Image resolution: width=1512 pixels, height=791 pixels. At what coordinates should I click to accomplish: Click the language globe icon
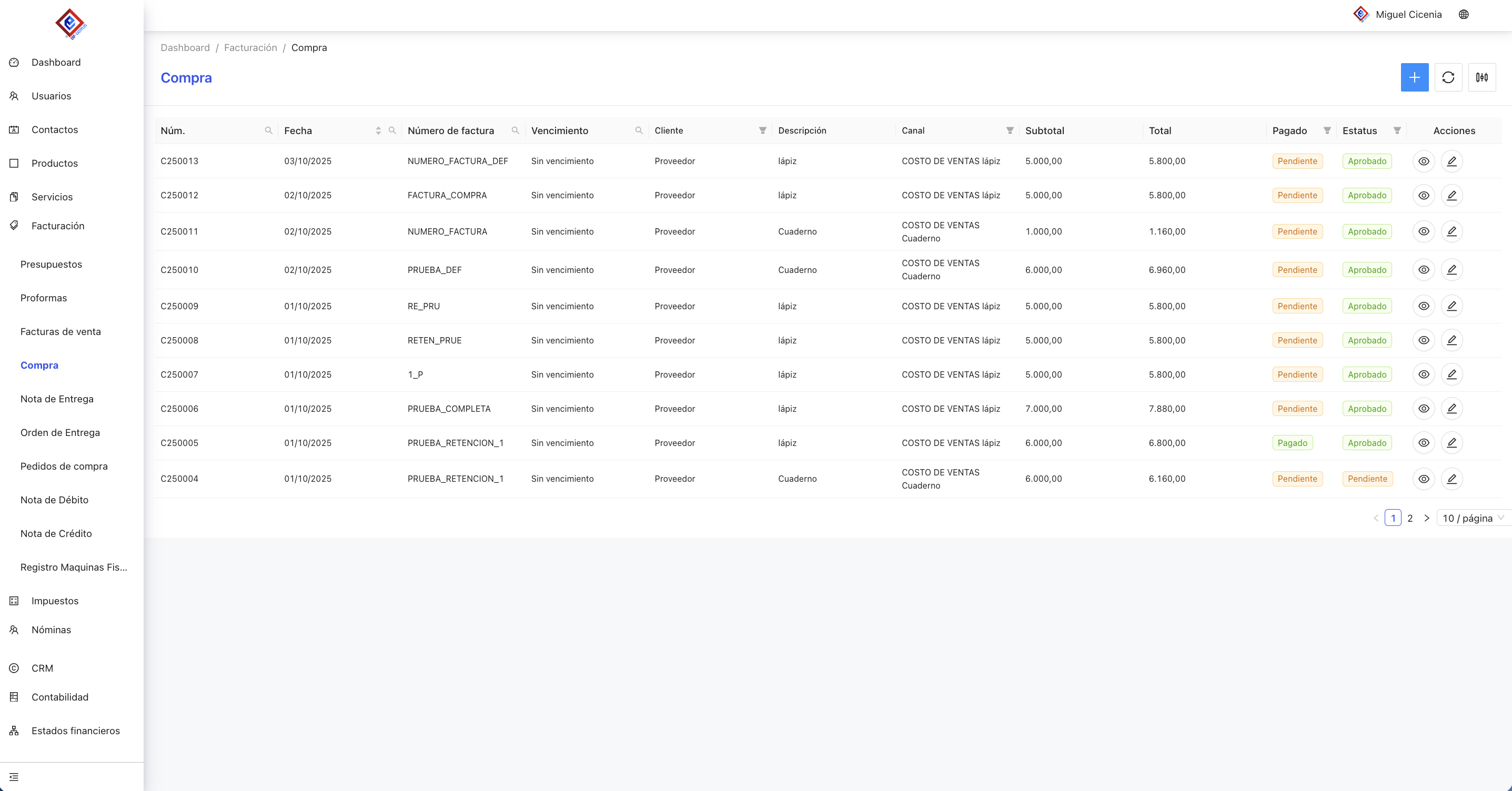click(x=1463, y=15)
